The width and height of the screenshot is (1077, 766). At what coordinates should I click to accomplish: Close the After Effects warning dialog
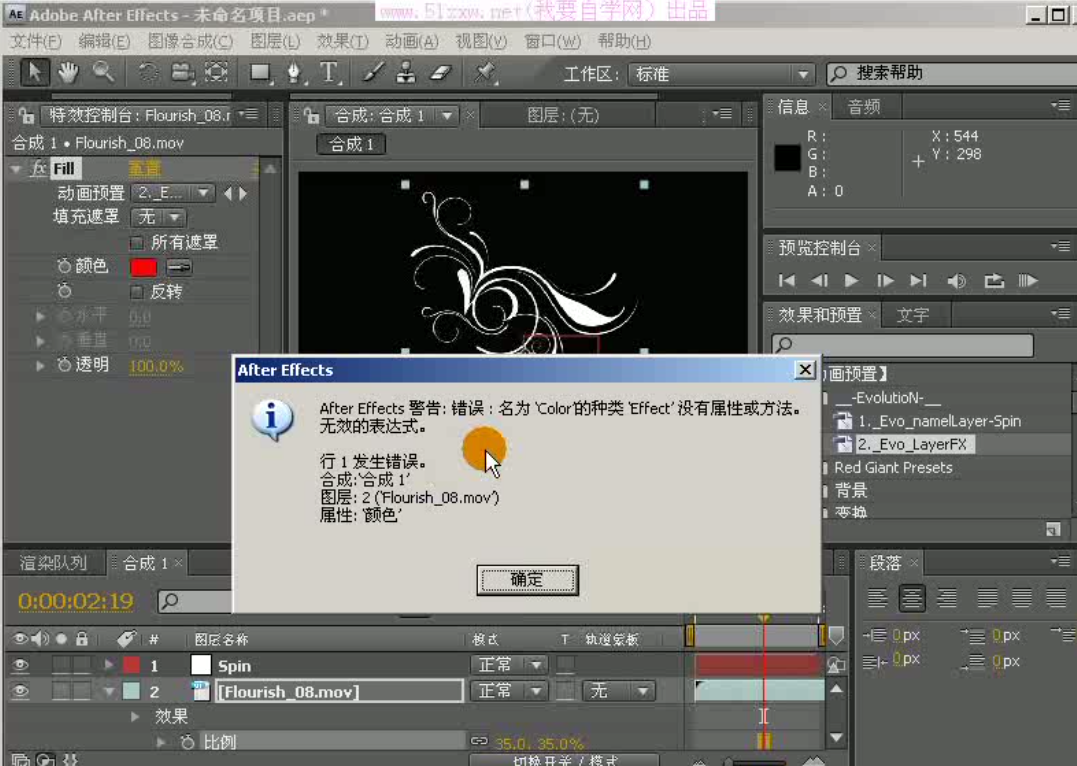[x=805, y=370]
